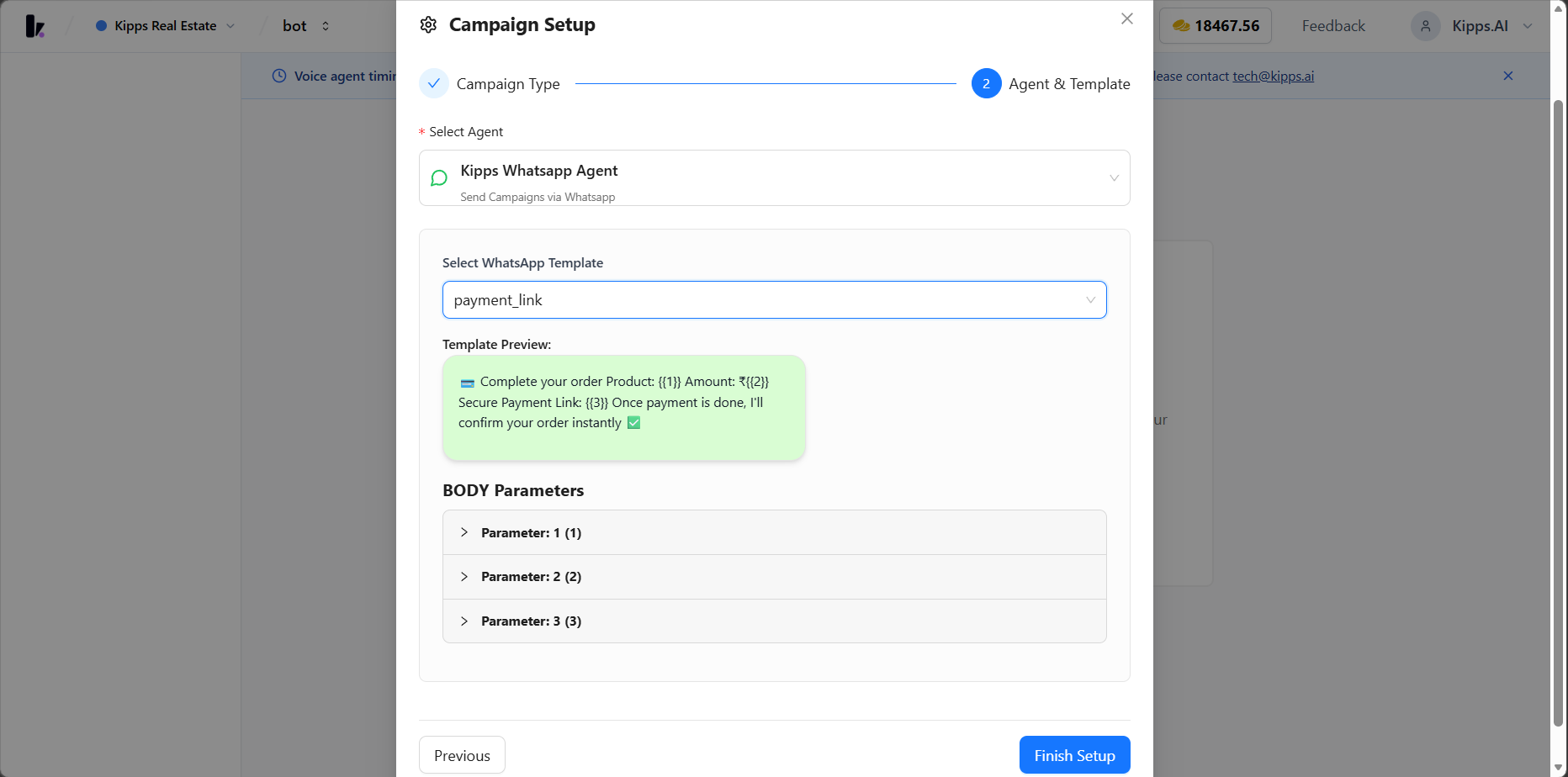Click the Send Campaigns via Whatsapp subtitle
1568x777 pixels.
(538, 197)
